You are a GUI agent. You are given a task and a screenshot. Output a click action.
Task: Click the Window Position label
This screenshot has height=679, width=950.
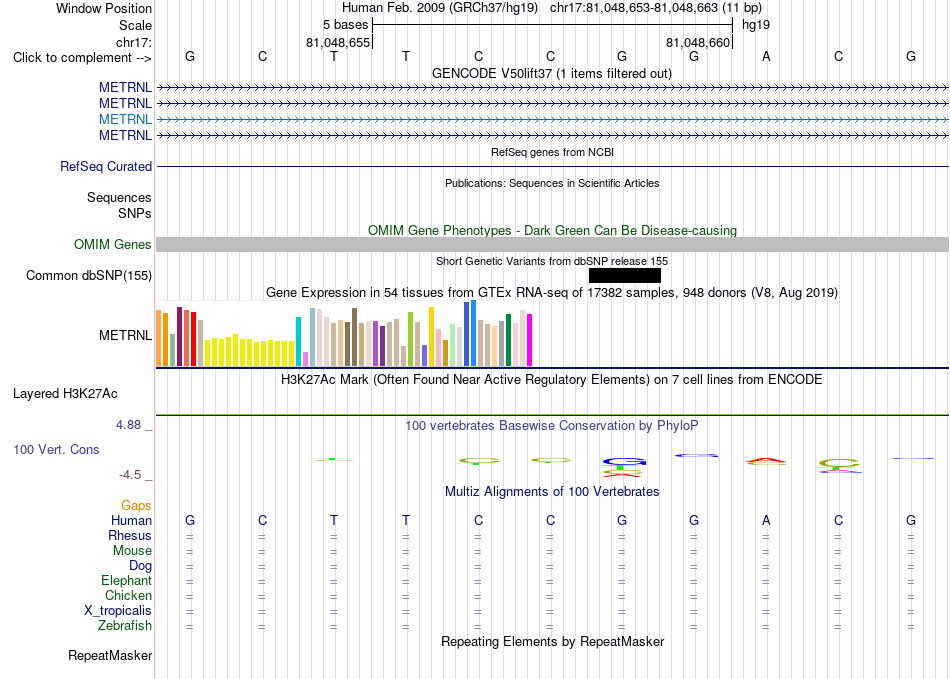tap(104, 8)
